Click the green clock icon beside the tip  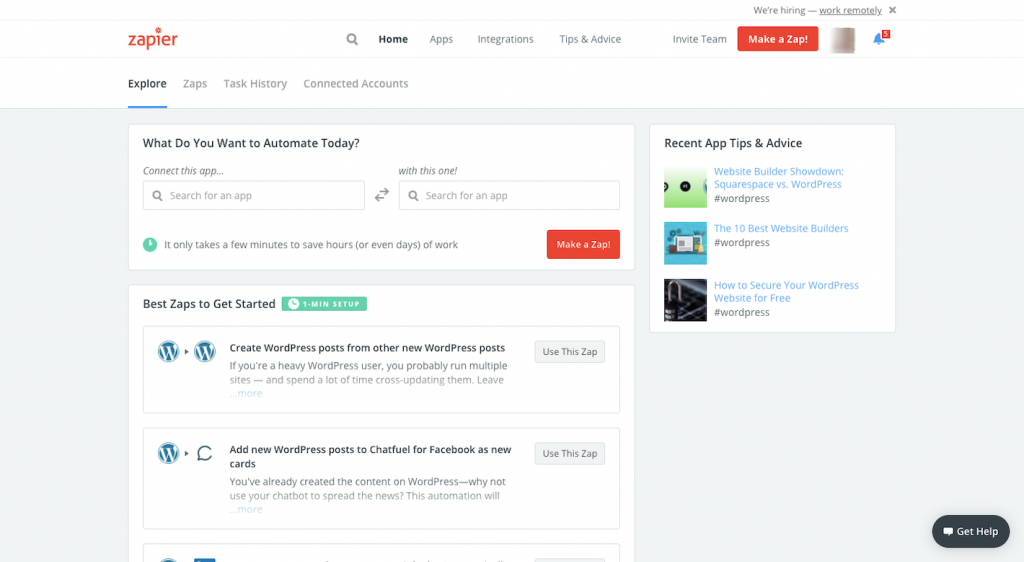tap(150, 245)
